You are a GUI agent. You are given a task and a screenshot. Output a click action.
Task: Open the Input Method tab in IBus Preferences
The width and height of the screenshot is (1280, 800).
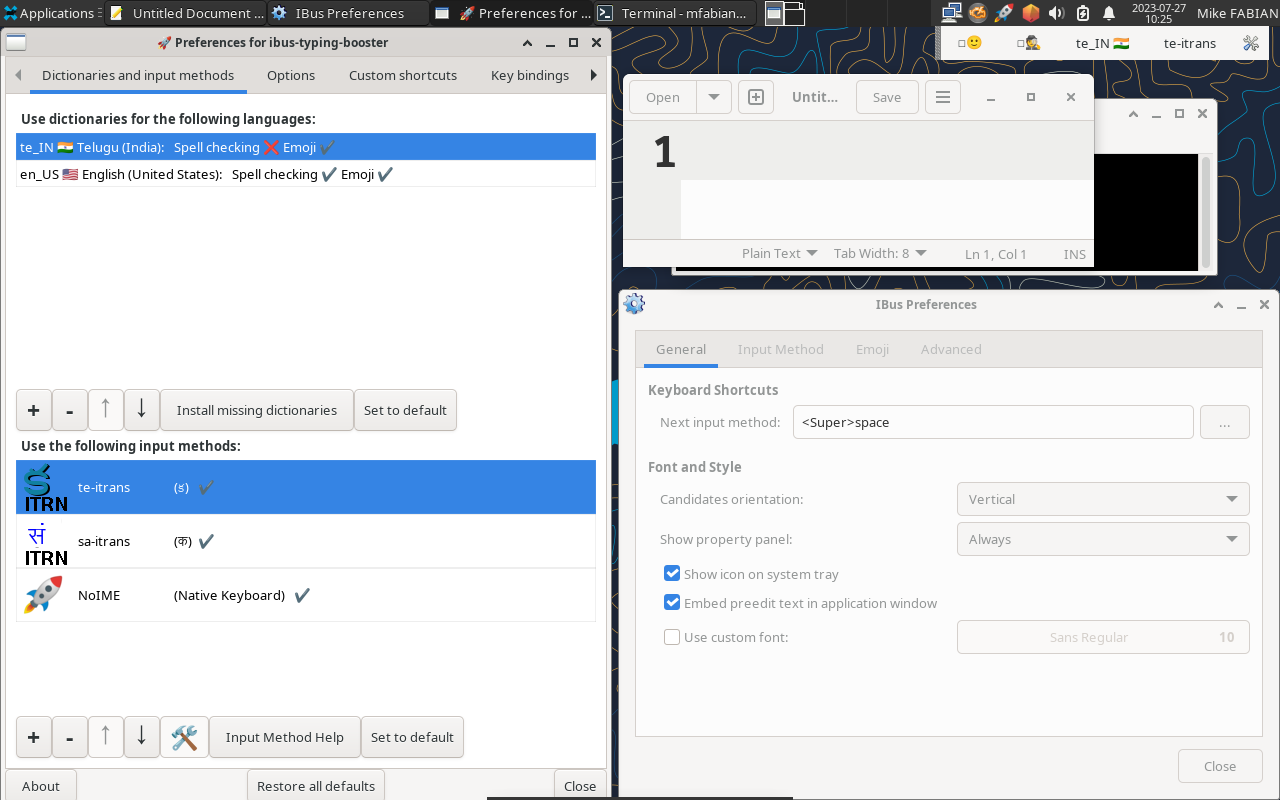coord(781,349)
